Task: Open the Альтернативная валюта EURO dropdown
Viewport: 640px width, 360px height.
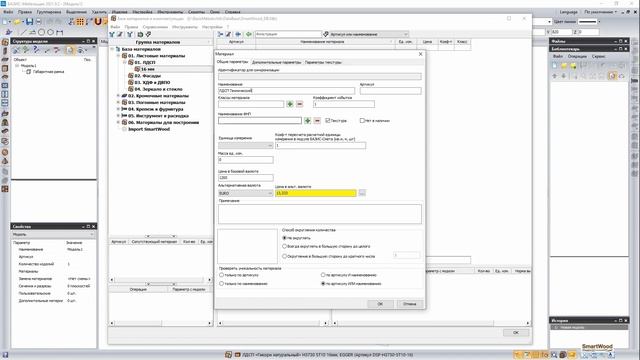Action: click(x=246, y=193)
